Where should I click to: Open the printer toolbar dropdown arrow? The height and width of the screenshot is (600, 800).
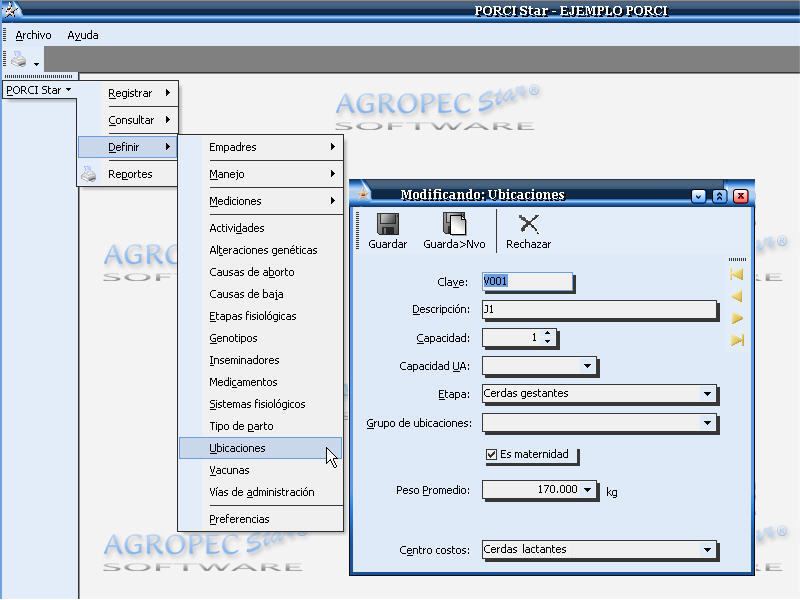[x=36, y=64]
